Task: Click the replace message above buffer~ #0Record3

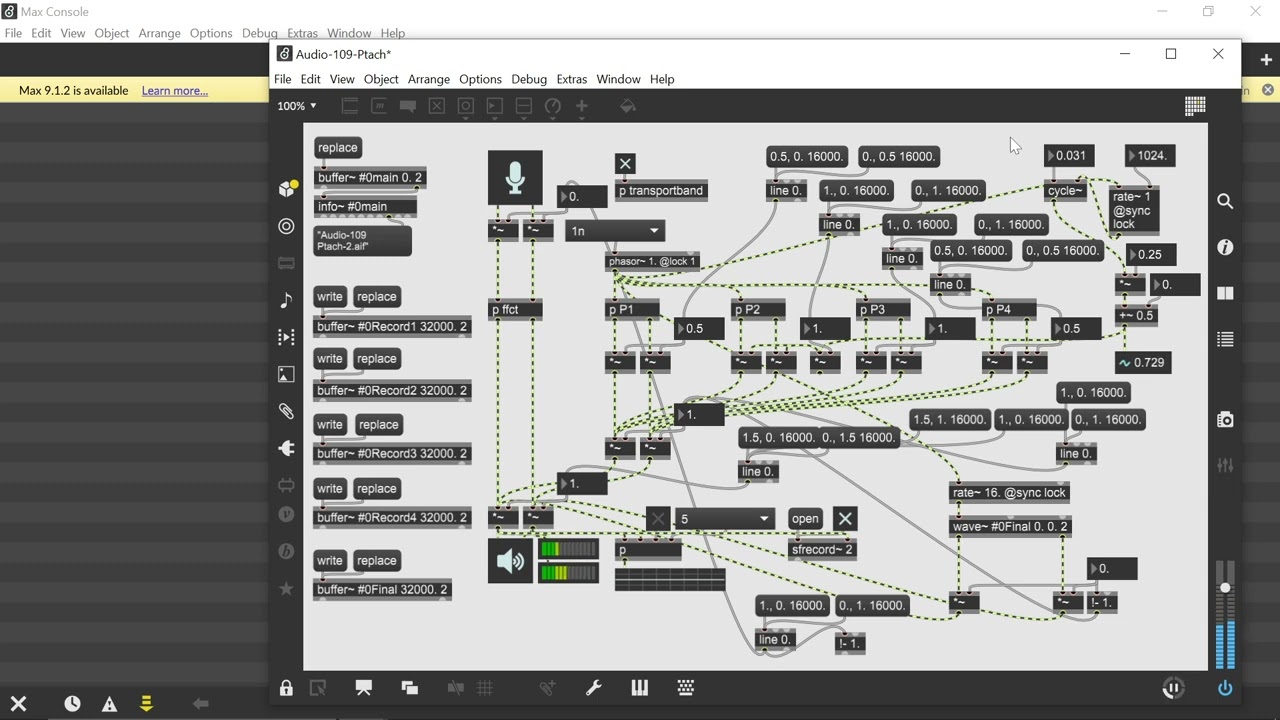Action: tap(379, 425)
